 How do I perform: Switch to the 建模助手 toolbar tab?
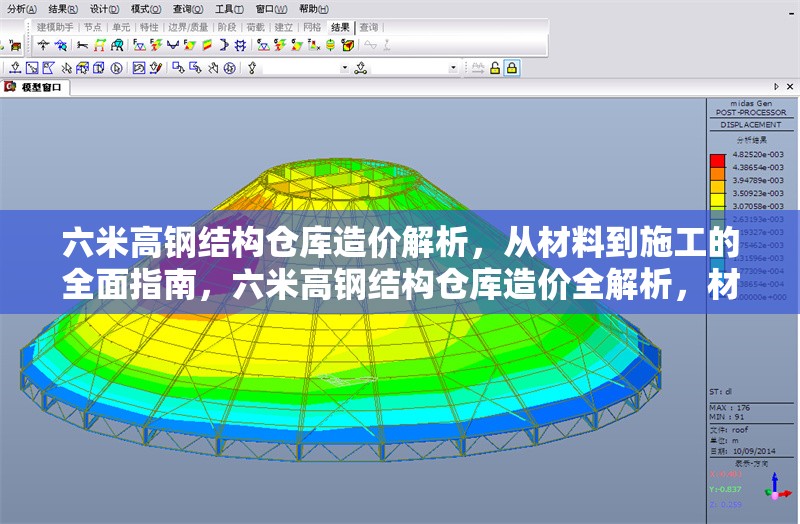tap(55, 27)
